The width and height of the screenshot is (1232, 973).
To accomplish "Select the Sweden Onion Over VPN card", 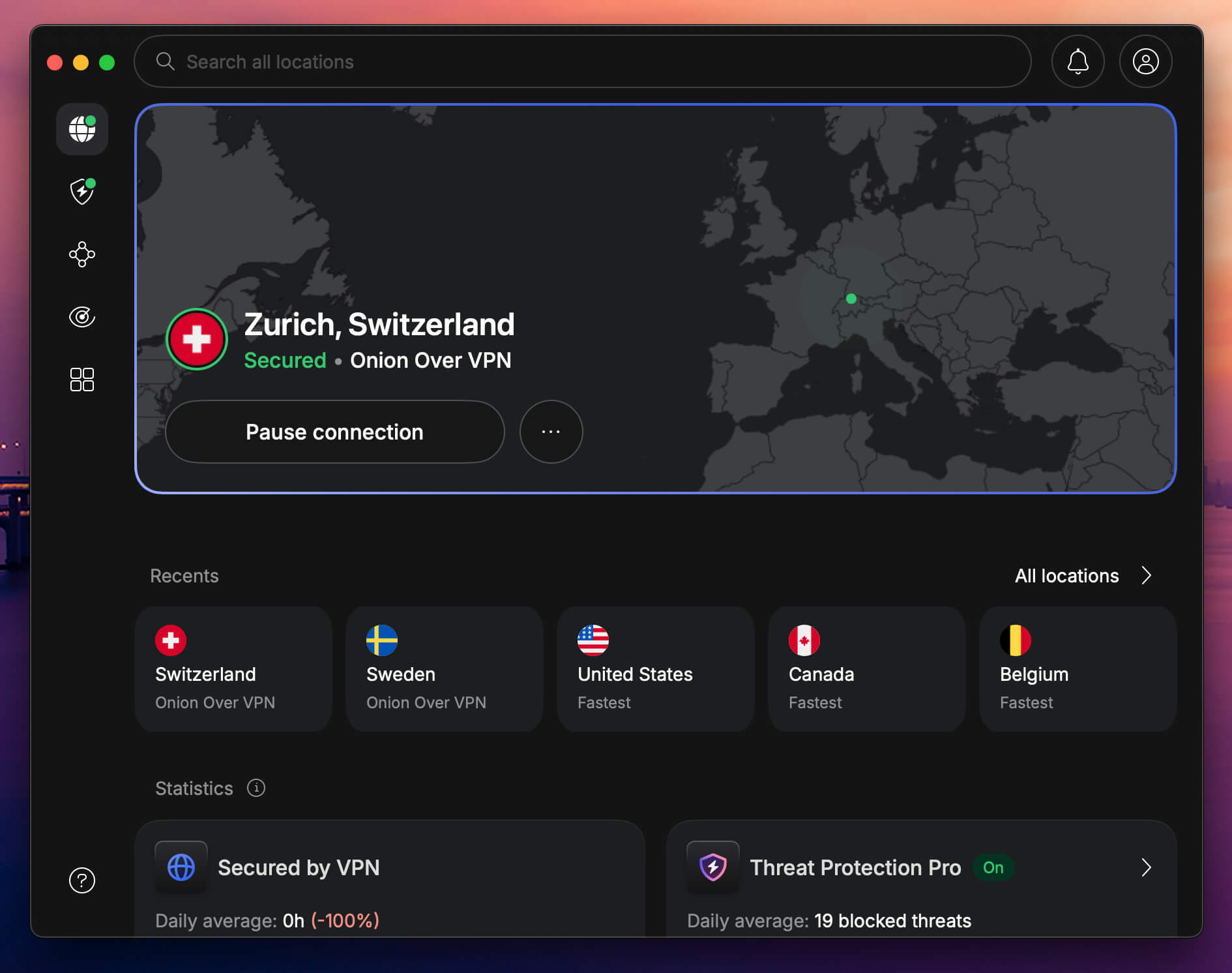I will pyautogui.click(x=444, y=669).
